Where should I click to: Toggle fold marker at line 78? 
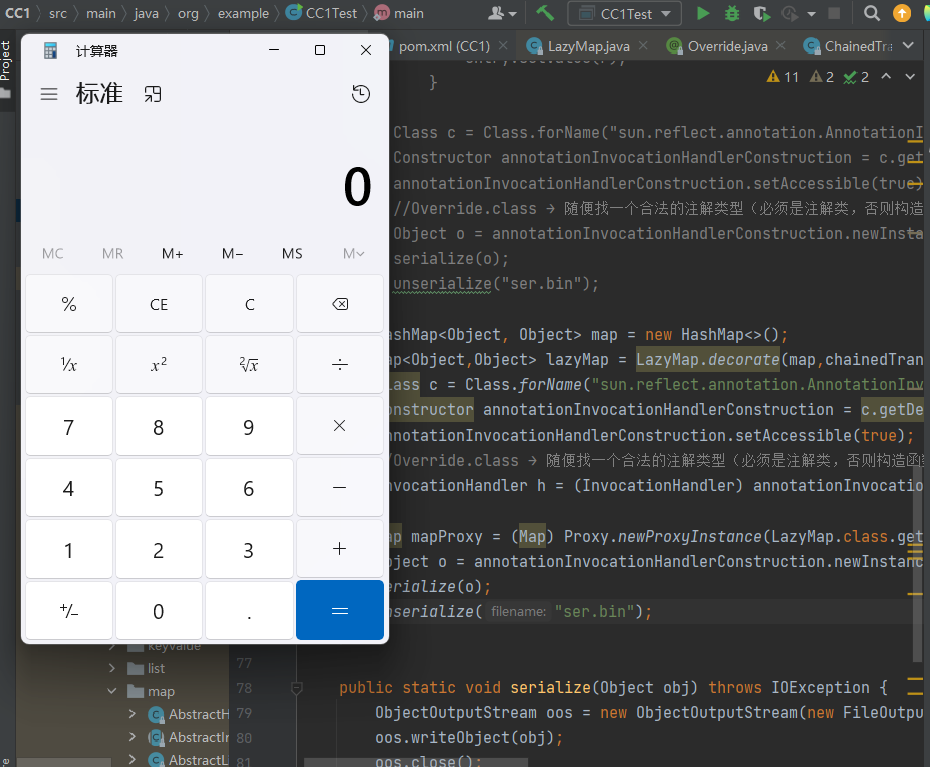tap(297, 688)
